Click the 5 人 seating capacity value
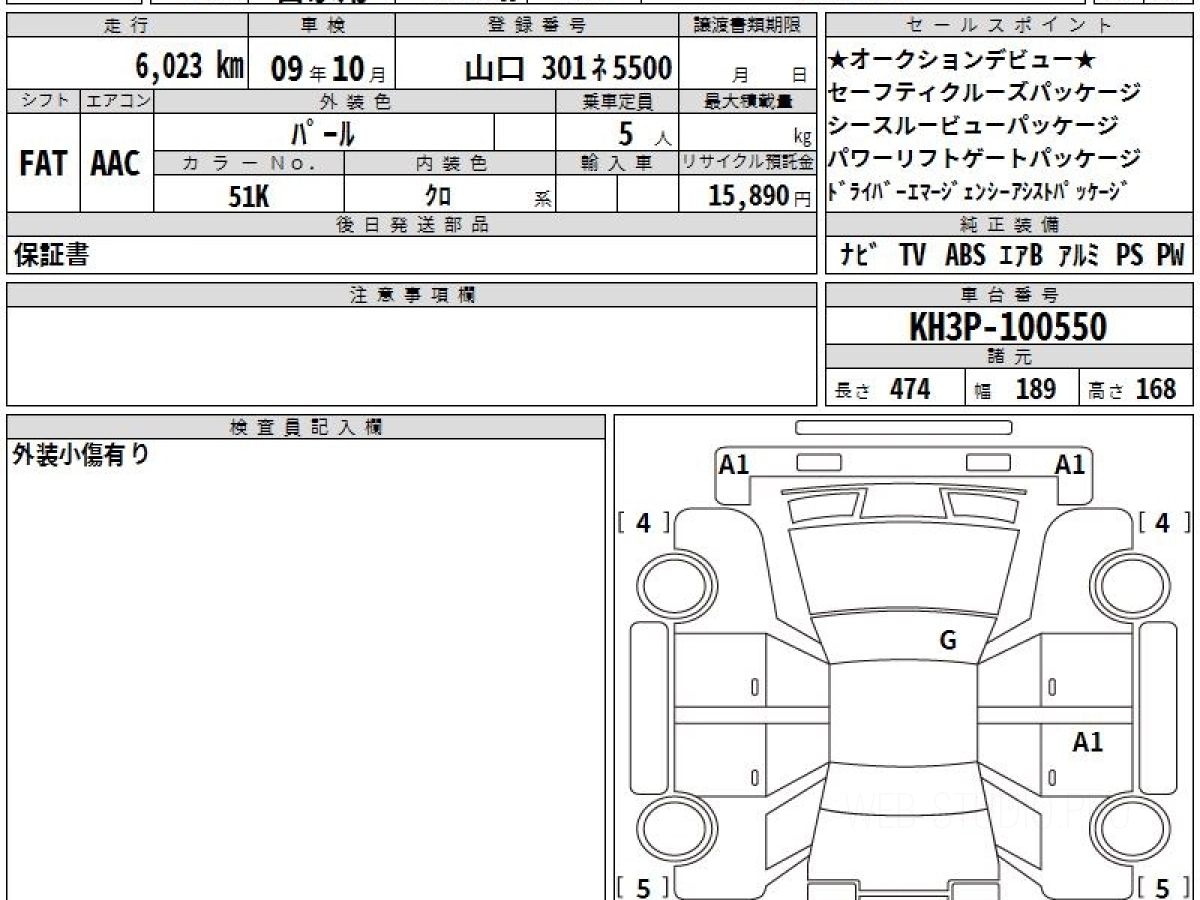The image size is (1200, 900). [644, 132]
